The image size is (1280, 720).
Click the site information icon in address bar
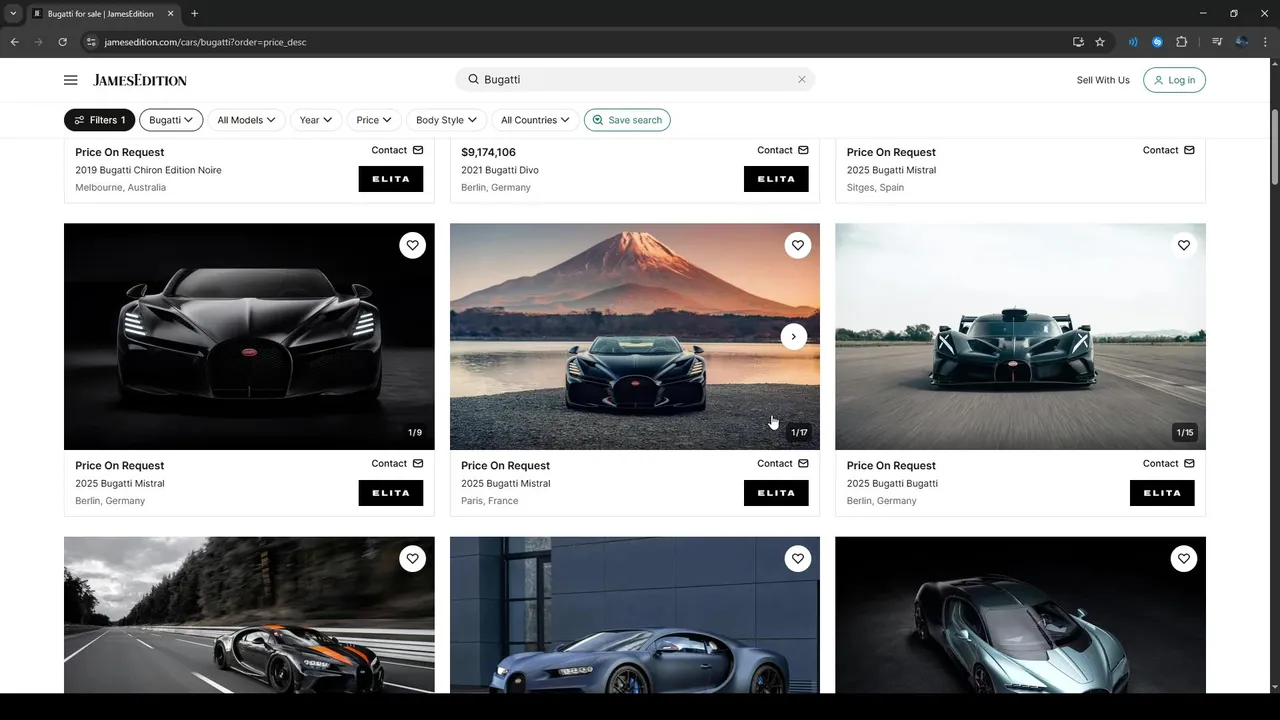[91, 42]
